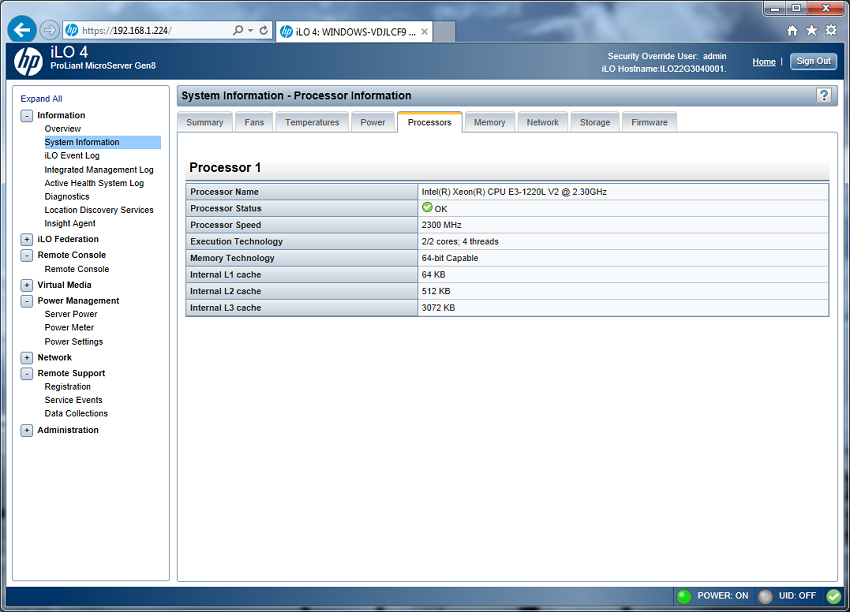Open Data Collections page
The image size is (850, 612).
click(76, 414)
